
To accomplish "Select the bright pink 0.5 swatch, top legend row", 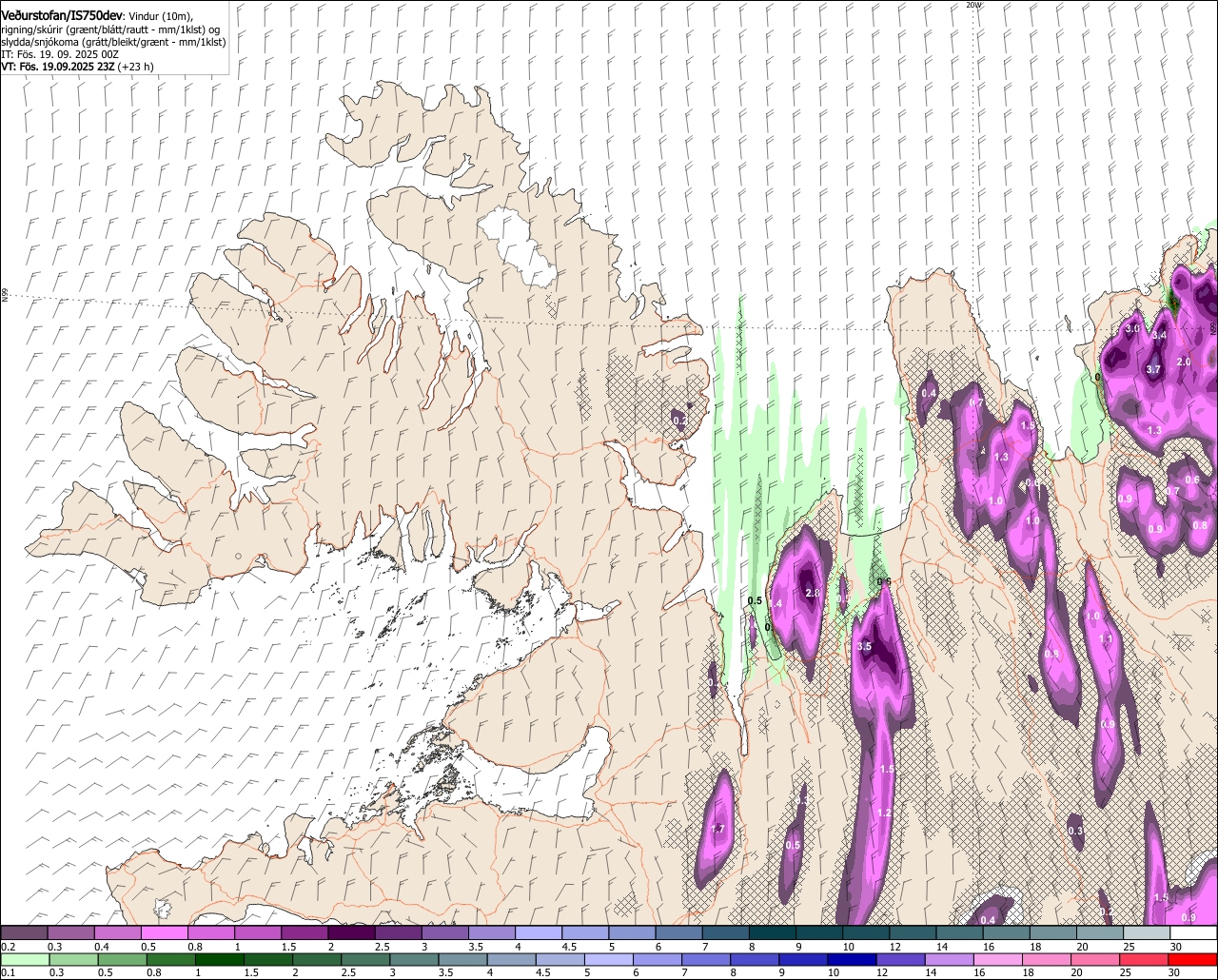I will tap(165, 933).
